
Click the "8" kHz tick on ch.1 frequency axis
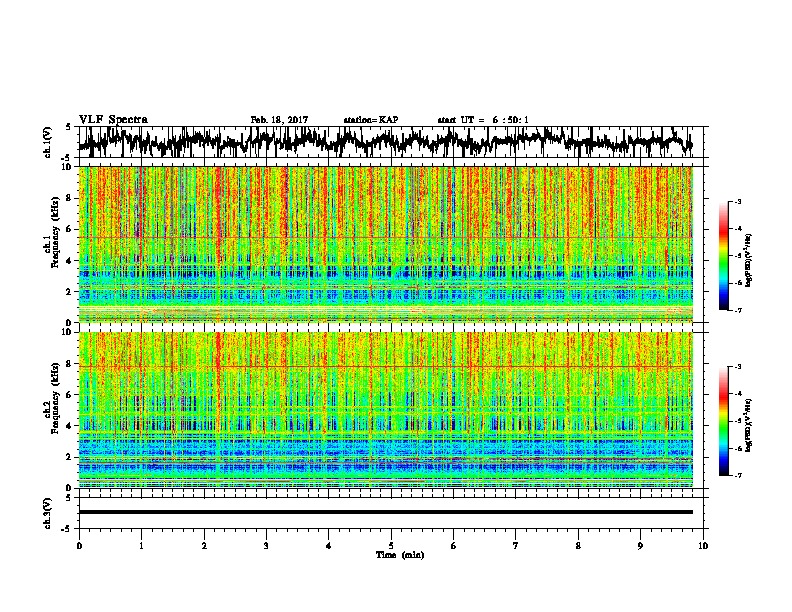(x=70, y=198)
